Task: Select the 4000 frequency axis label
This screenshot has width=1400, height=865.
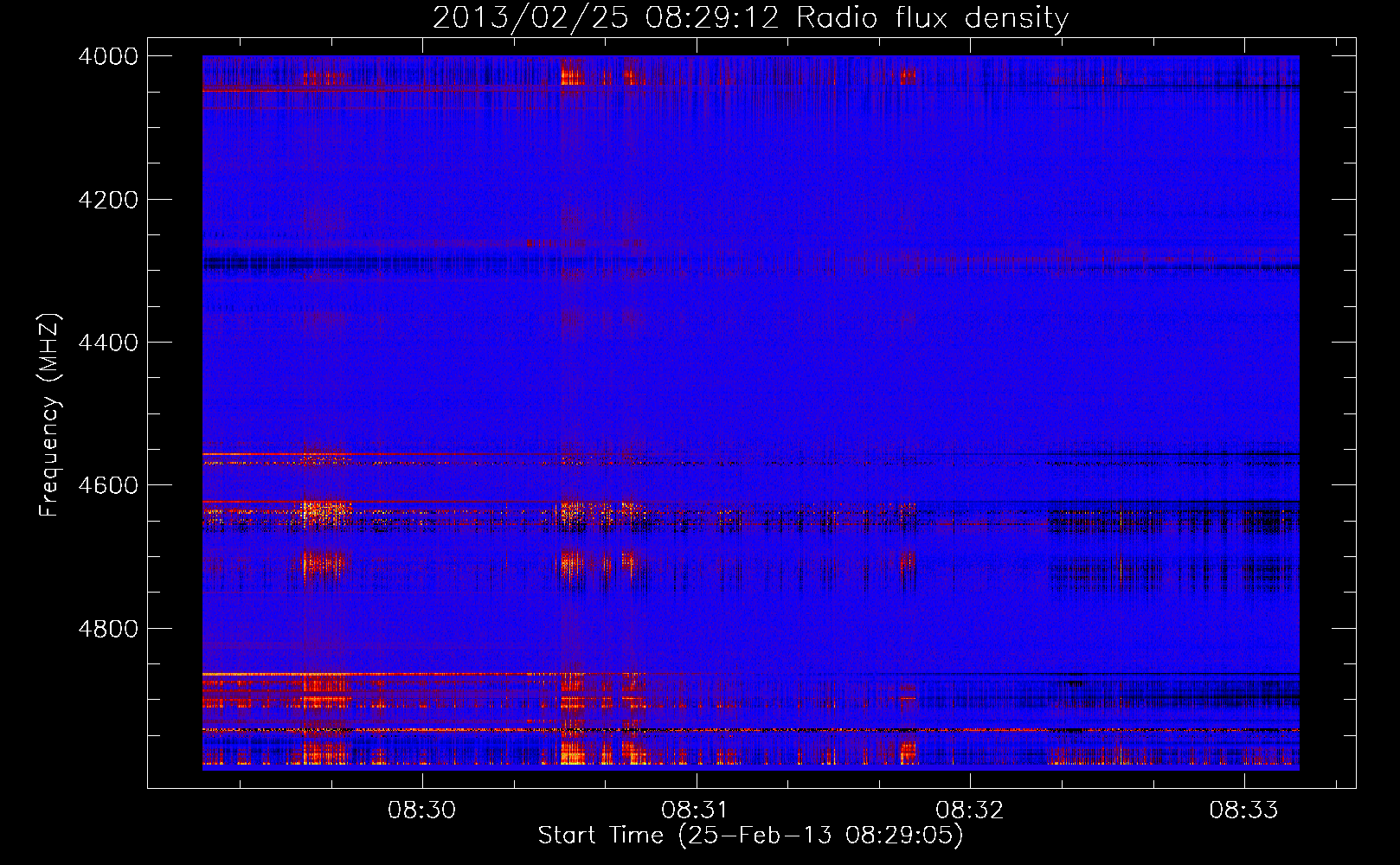Action: (108, 56)
